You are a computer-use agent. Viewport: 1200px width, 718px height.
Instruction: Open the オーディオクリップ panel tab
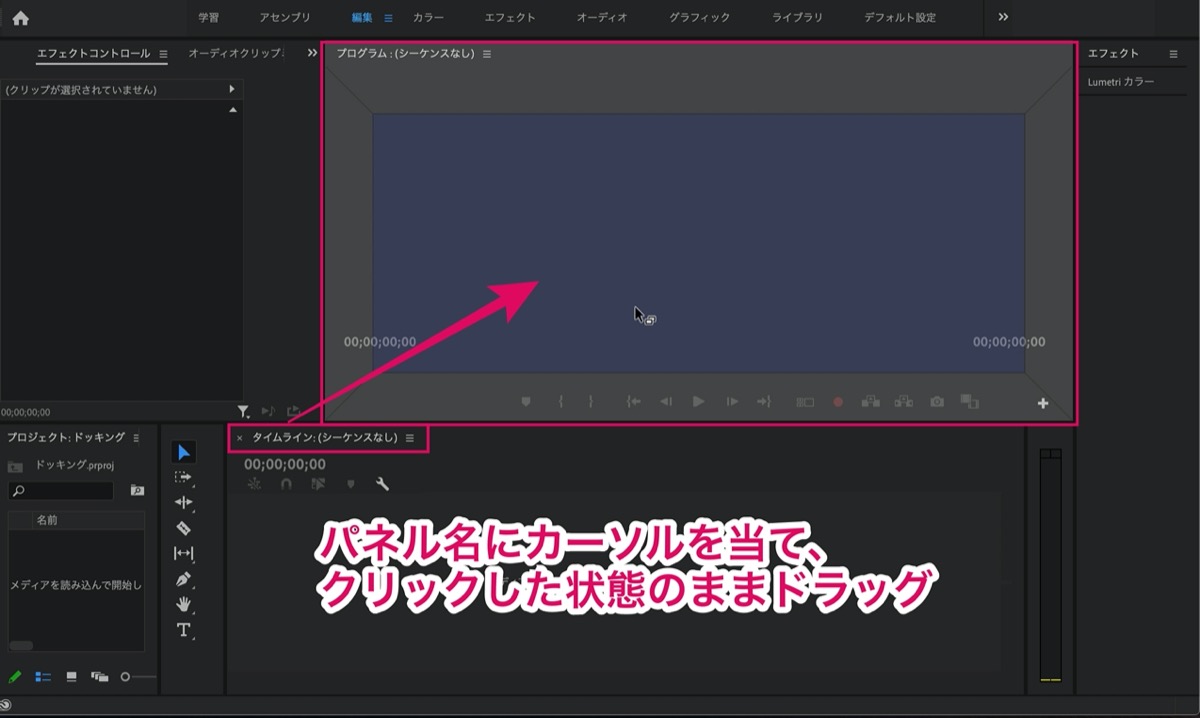236,53
